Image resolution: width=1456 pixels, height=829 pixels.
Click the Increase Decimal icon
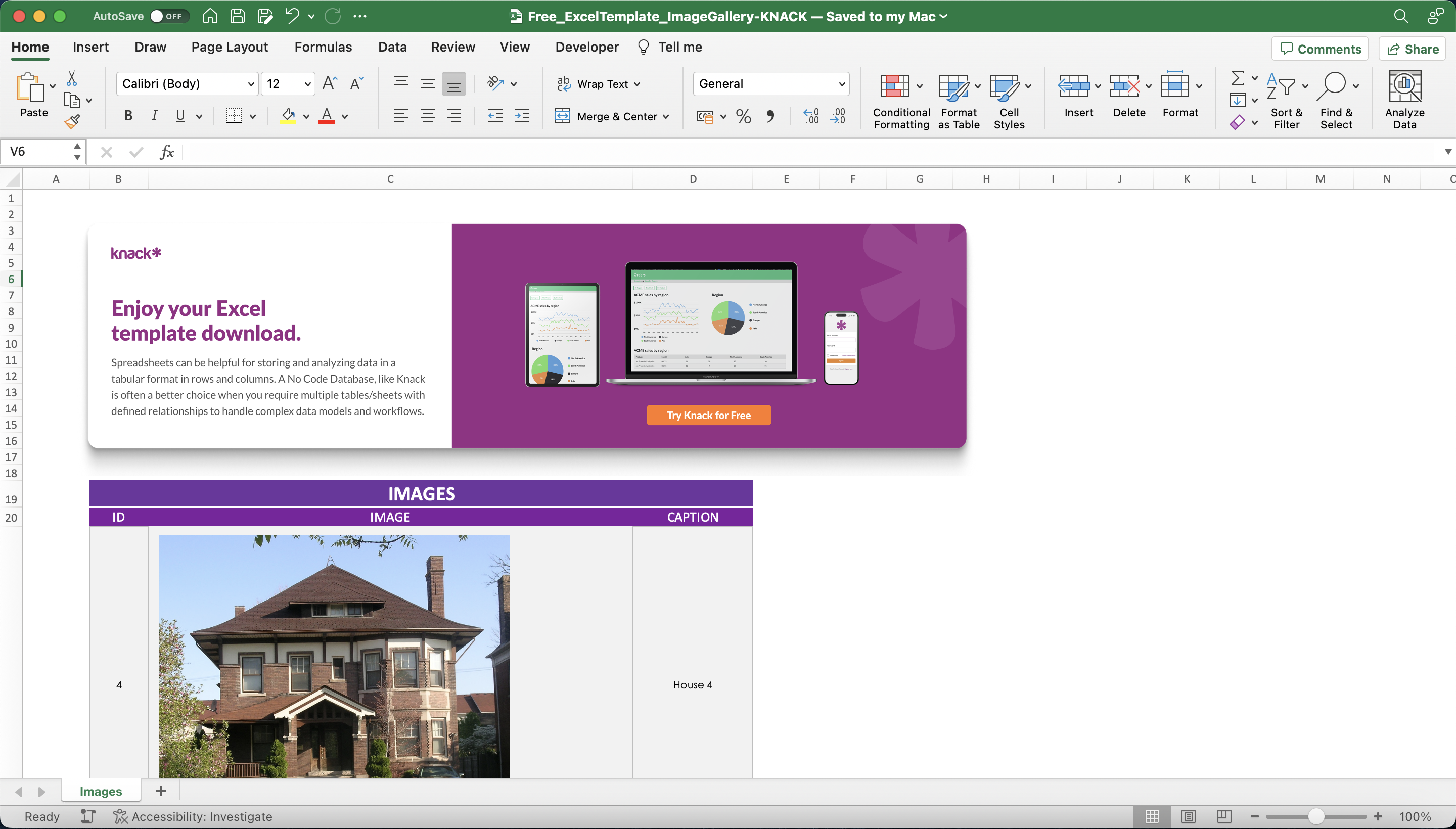click(810, 116)
